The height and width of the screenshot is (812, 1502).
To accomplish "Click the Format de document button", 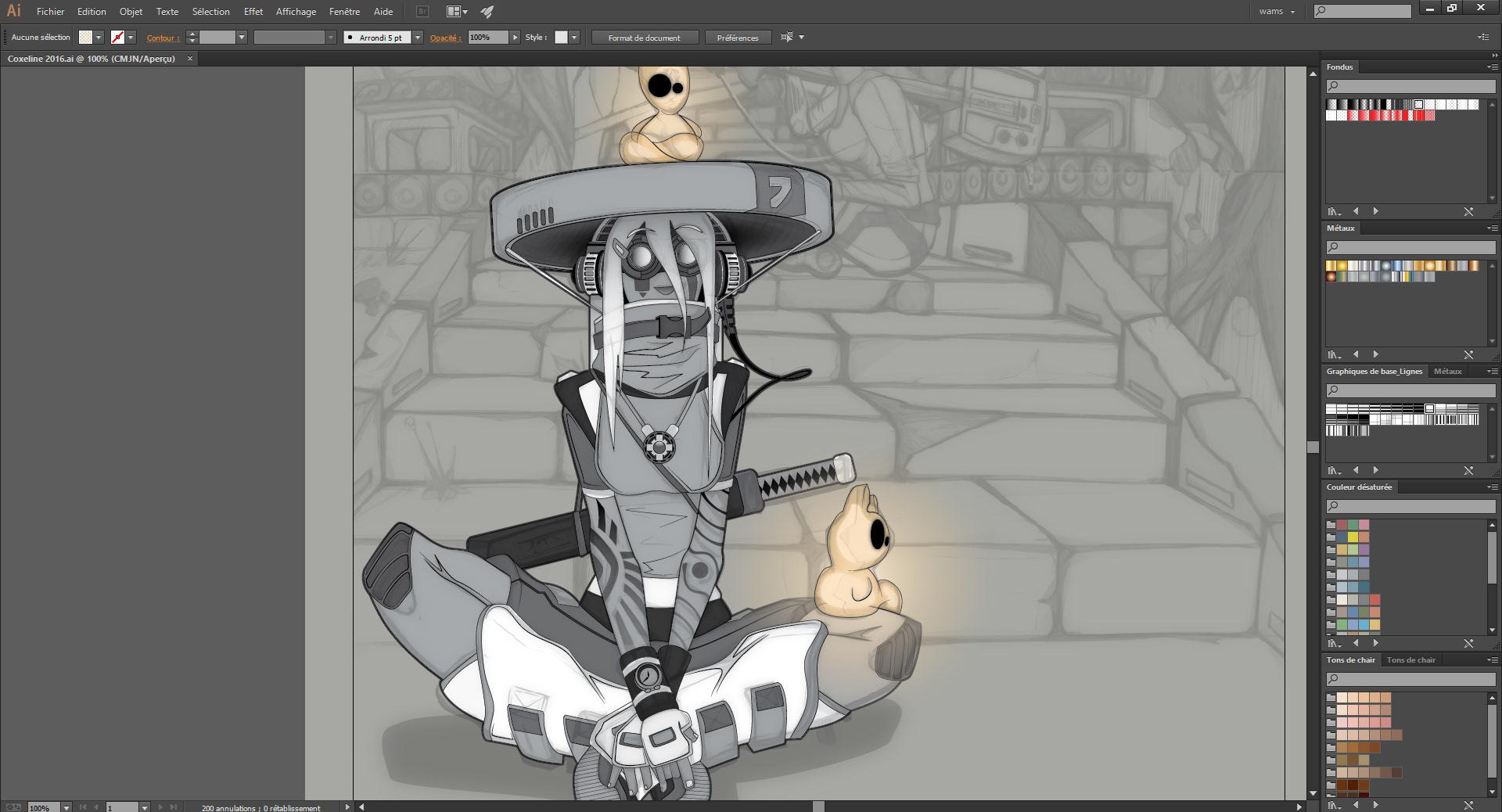I will pyautogui.click(x=645, y=38).
